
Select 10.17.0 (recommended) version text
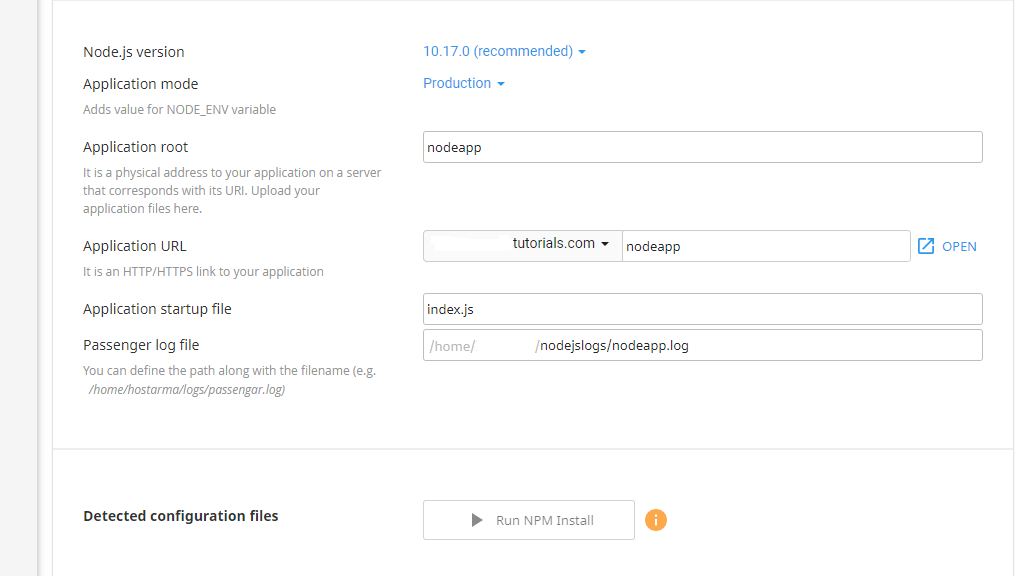pyautogui.click(x=497, y=51)
